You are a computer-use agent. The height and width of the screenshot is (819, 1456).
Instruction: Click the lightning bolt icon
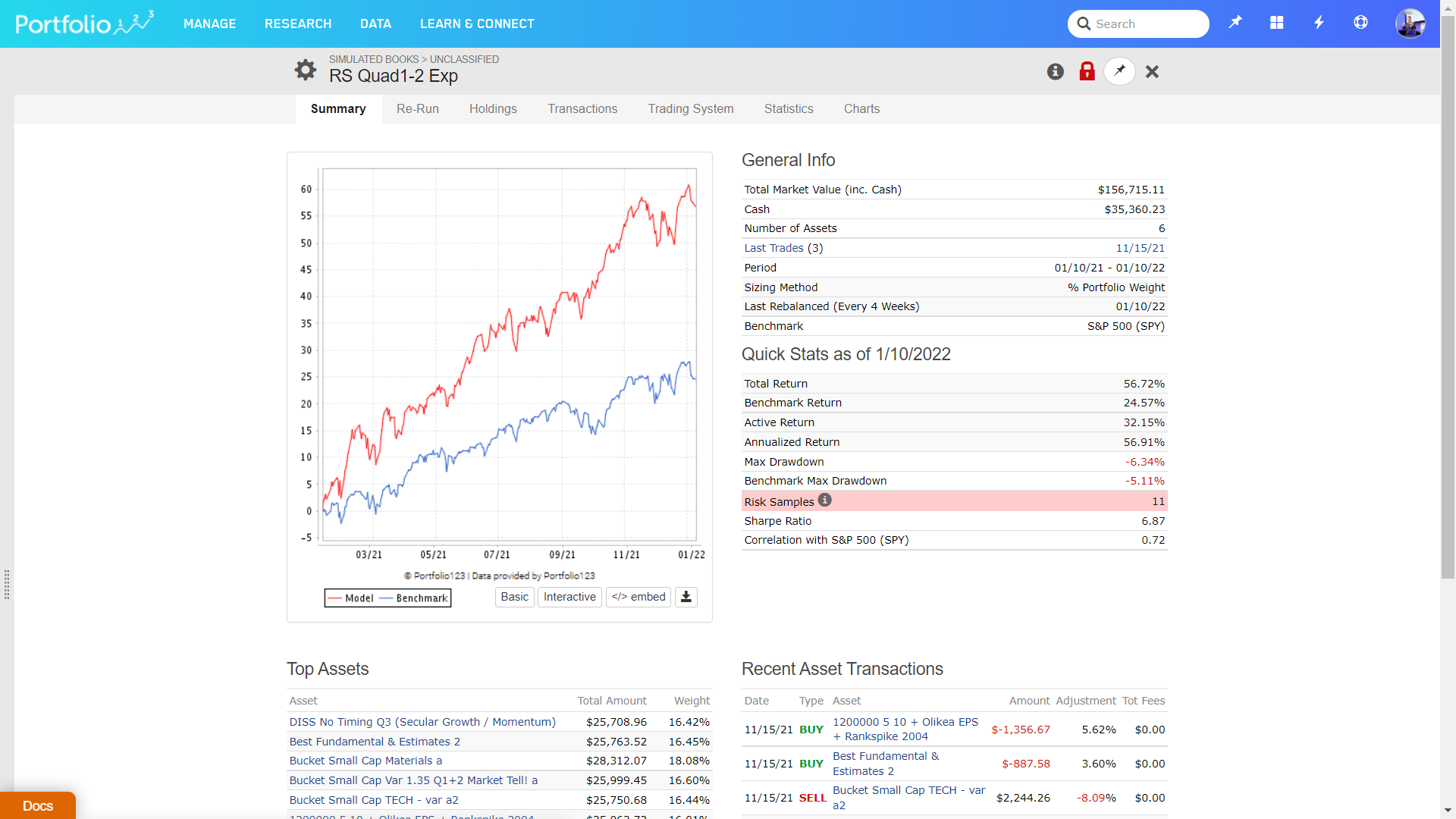pyautogui.click(x=1319, y=23)
